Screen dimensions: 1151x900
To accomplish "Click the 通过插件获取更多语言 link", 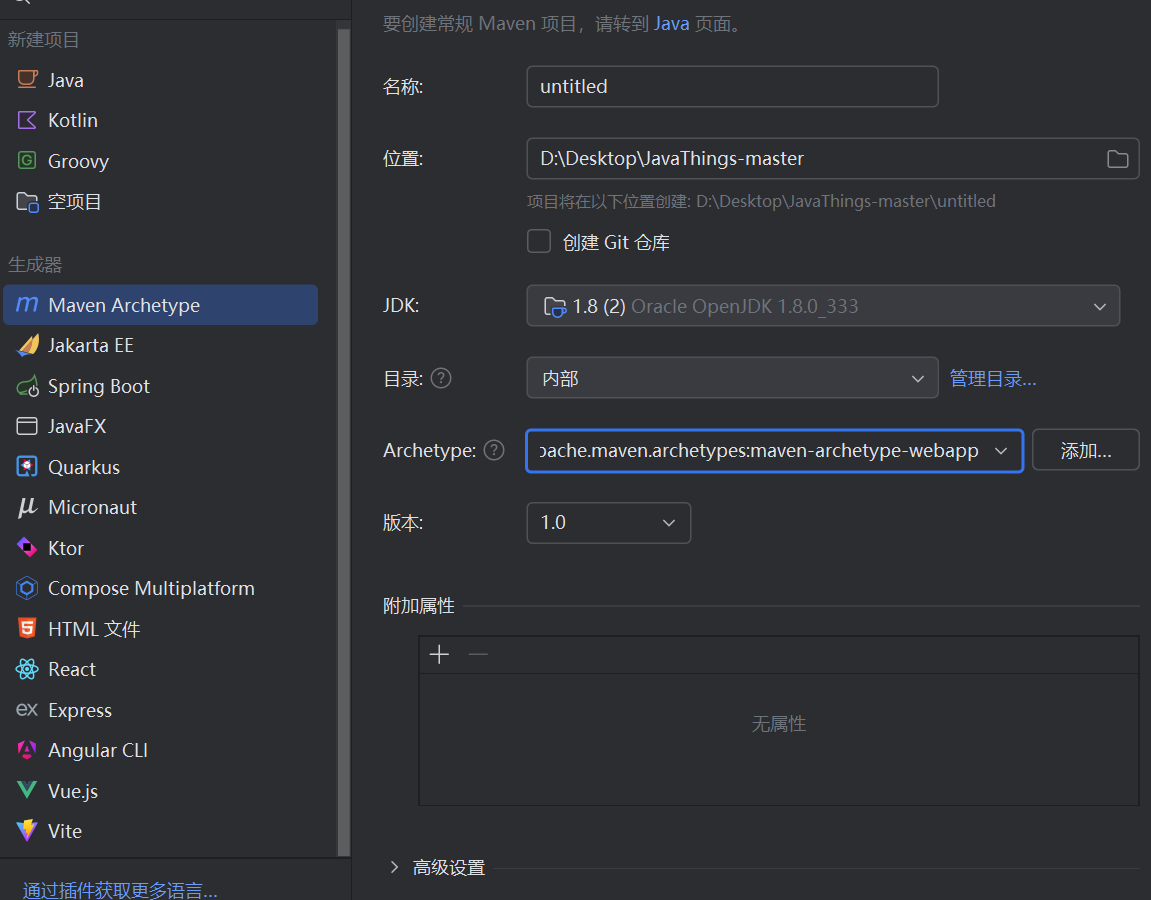I will coord(120,889).
